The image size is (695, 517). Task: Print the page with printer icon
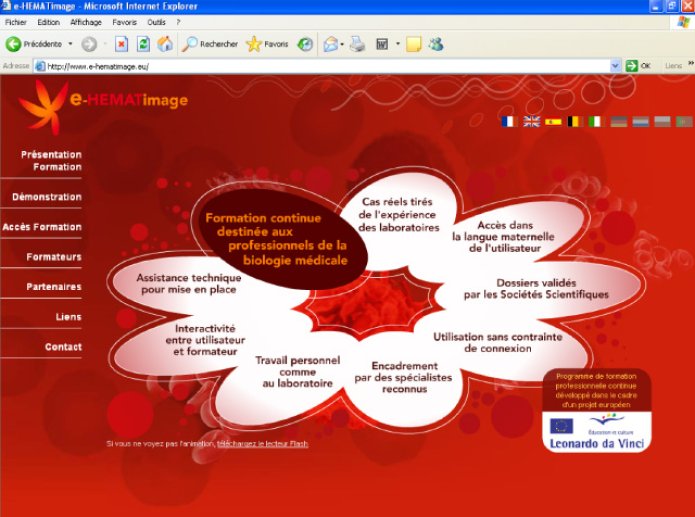click(x=357, y=44)
